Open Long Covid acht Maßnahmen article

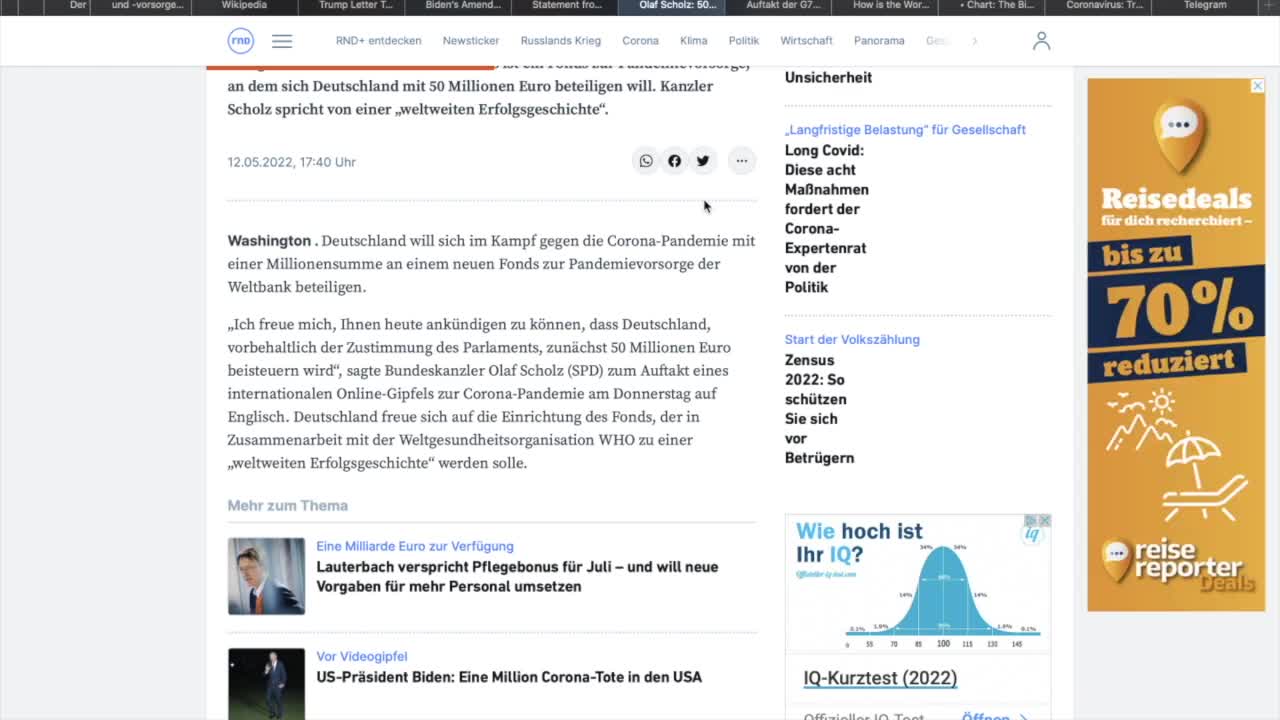point(826,219)
